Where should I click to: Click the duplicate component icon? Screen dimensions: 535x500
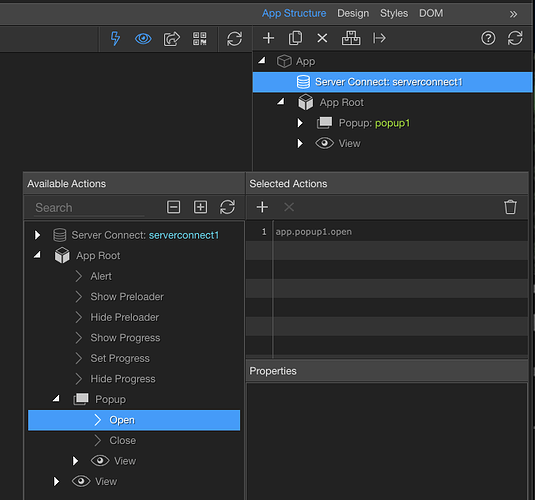(x=295, y=38)
